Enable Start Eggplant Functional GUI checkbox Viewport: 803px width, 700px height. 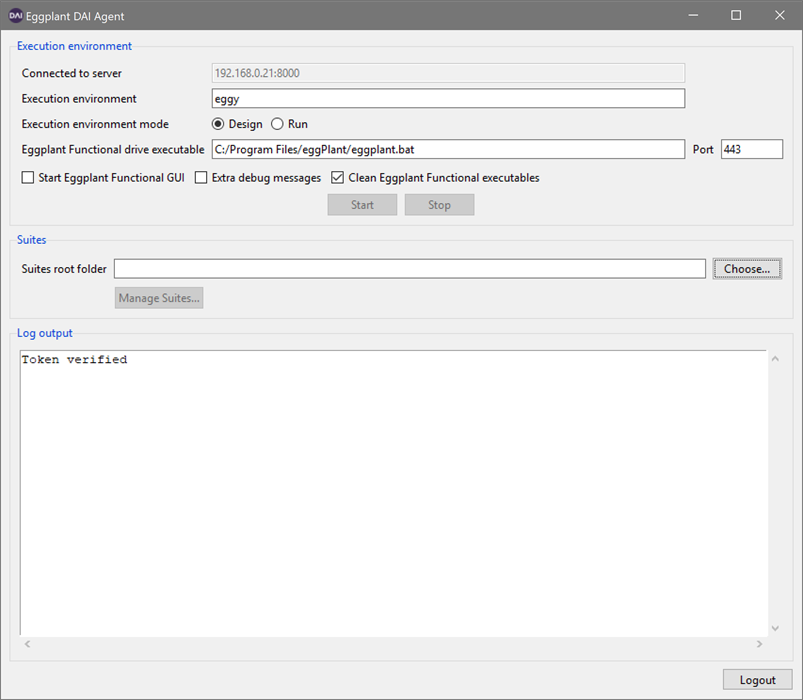[28, 178]
